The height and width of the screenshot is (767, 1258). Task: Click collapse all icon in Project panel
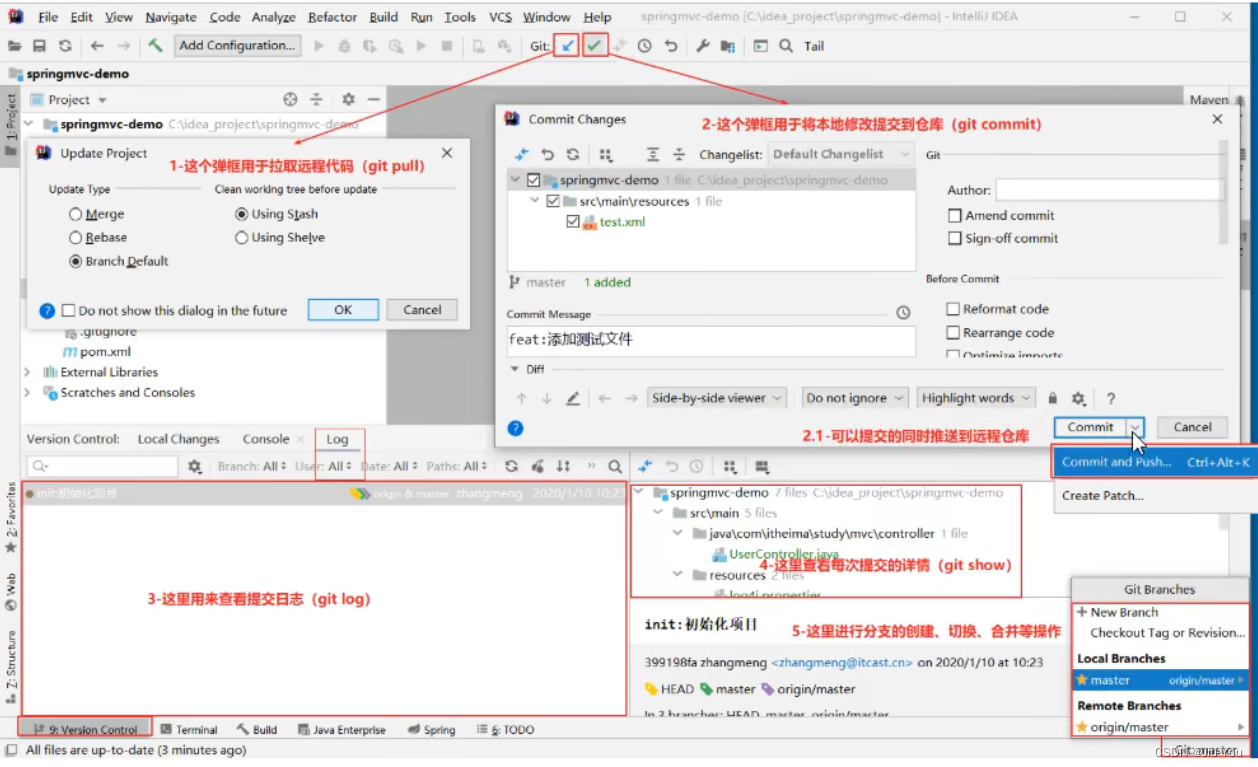[316, 99]
